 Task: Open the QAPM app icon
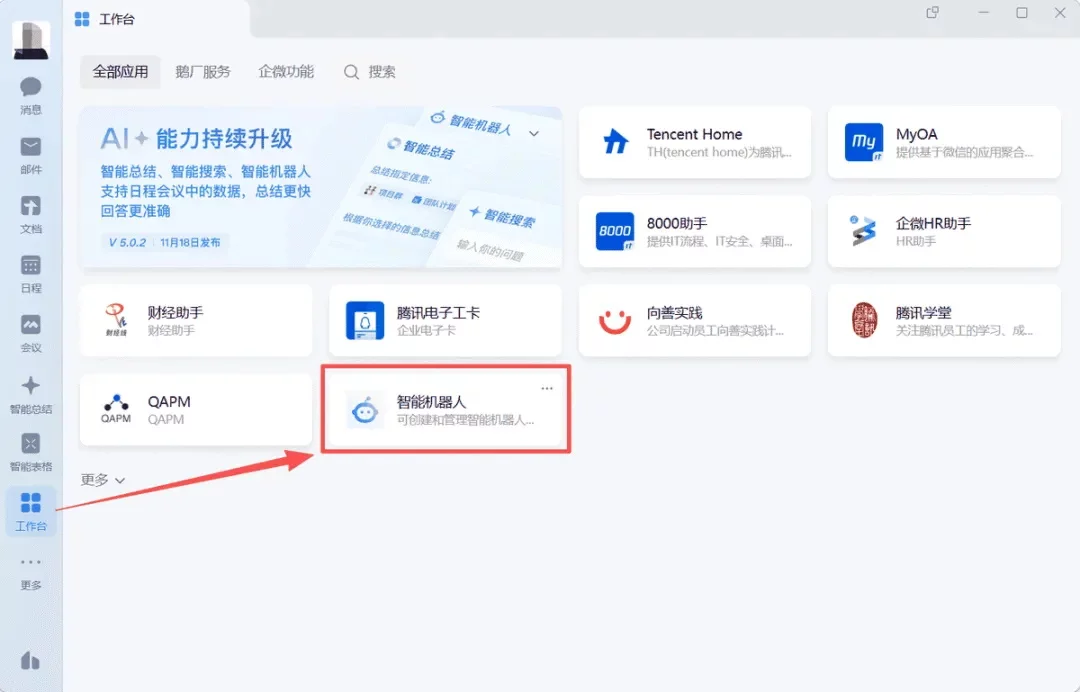pyautogui.click(x=116, y=409)
